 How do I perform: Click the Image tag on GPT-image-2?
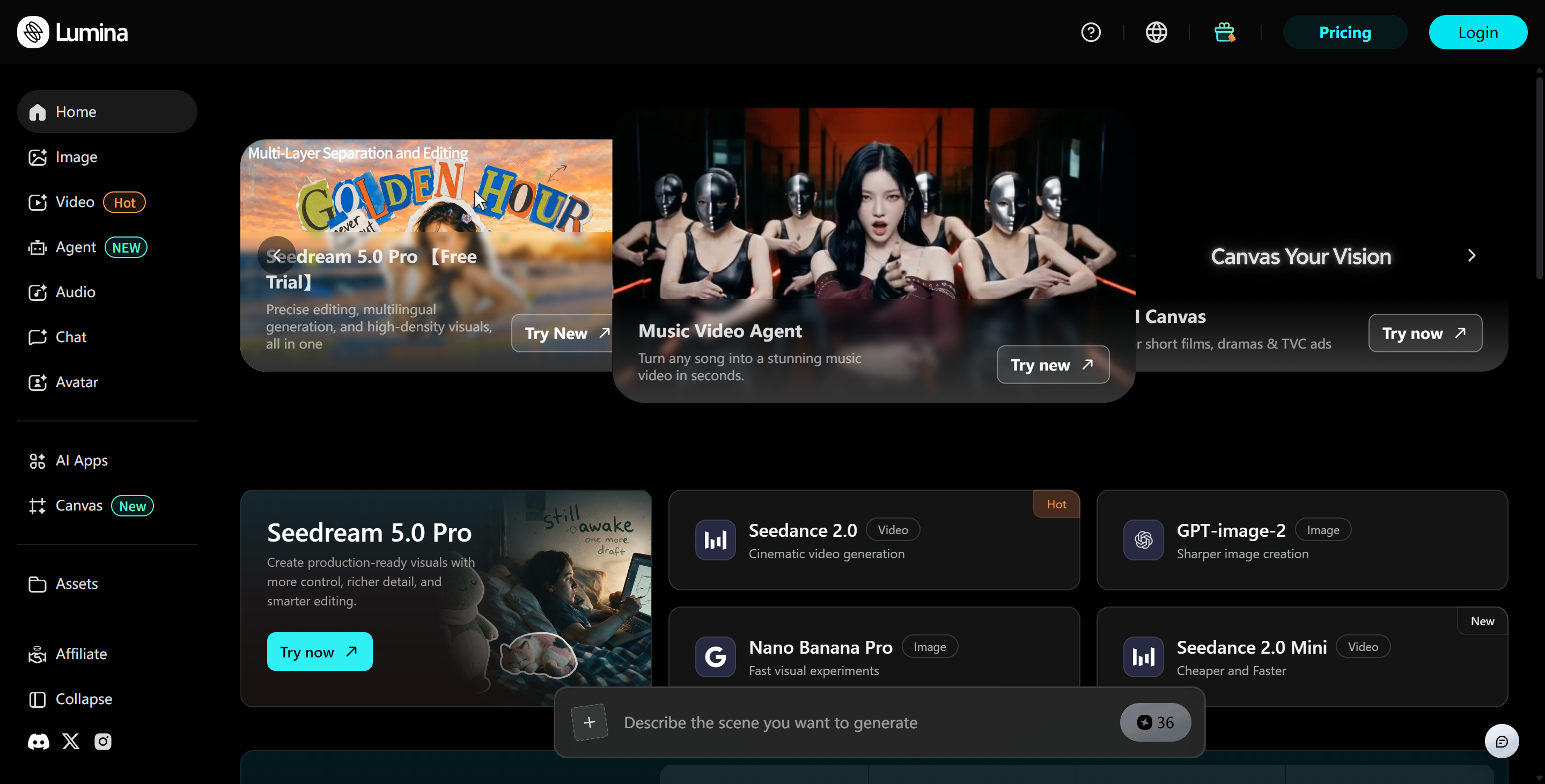tap(1323, 530)
